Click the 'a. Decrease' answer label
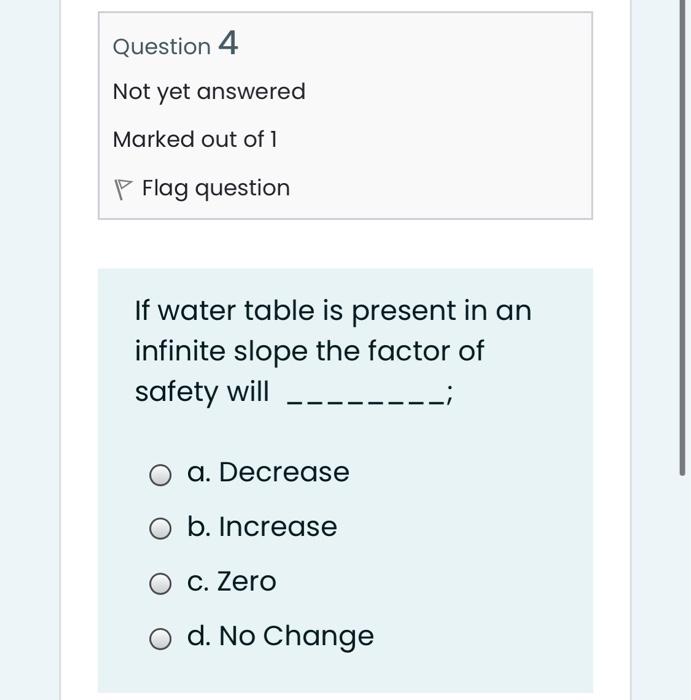 [268, 472]
